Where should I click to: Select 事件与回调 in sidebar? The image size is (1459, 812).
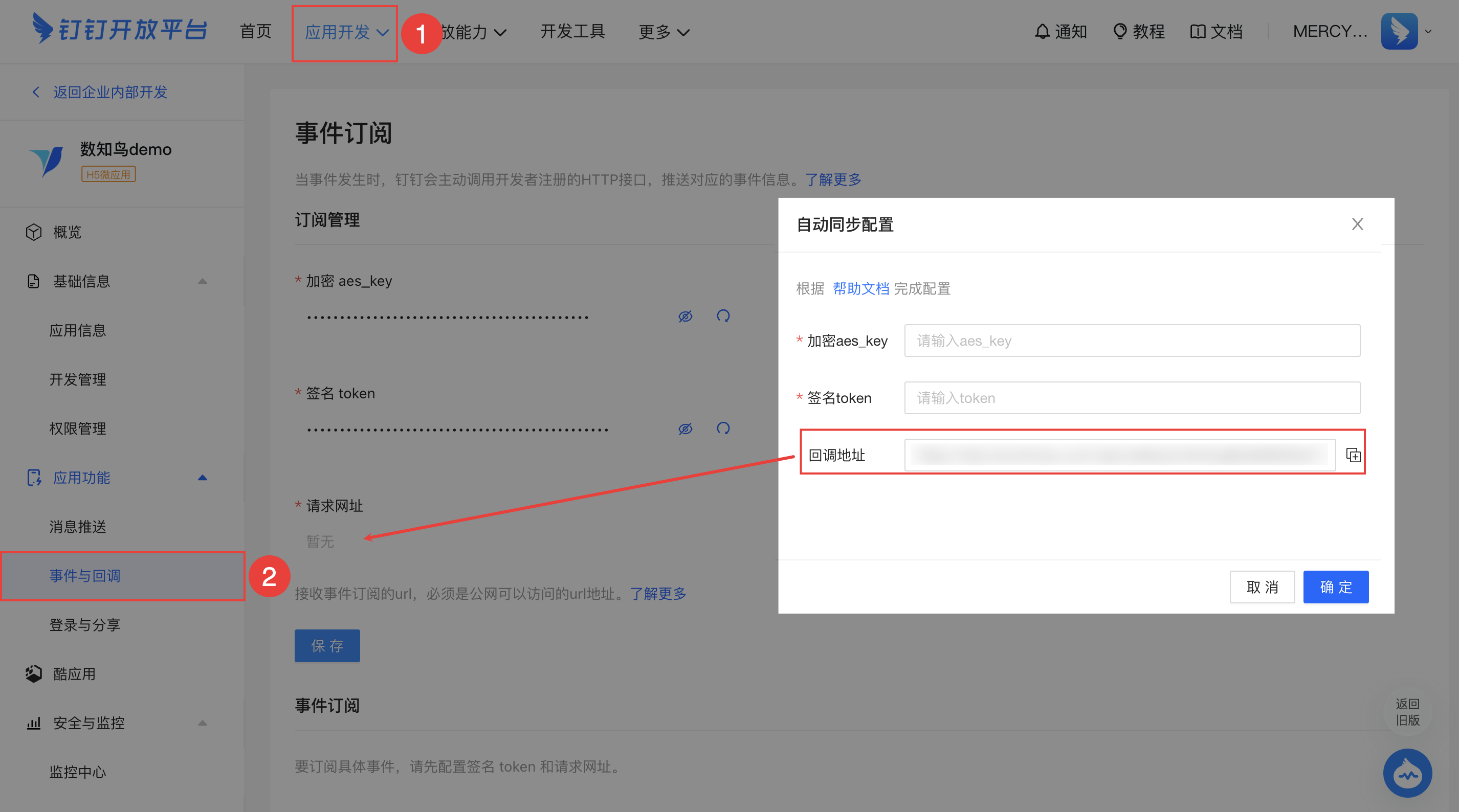(85, 576)
